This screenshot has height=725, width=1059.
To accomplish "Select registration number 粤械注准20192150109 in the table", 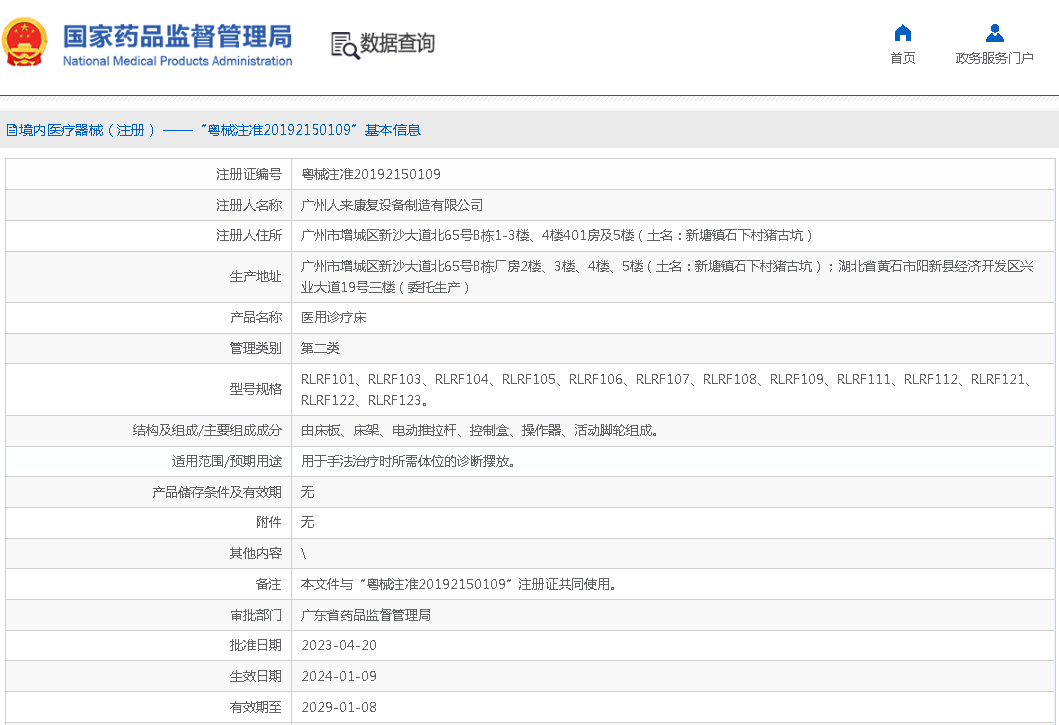I will (371, 174).
